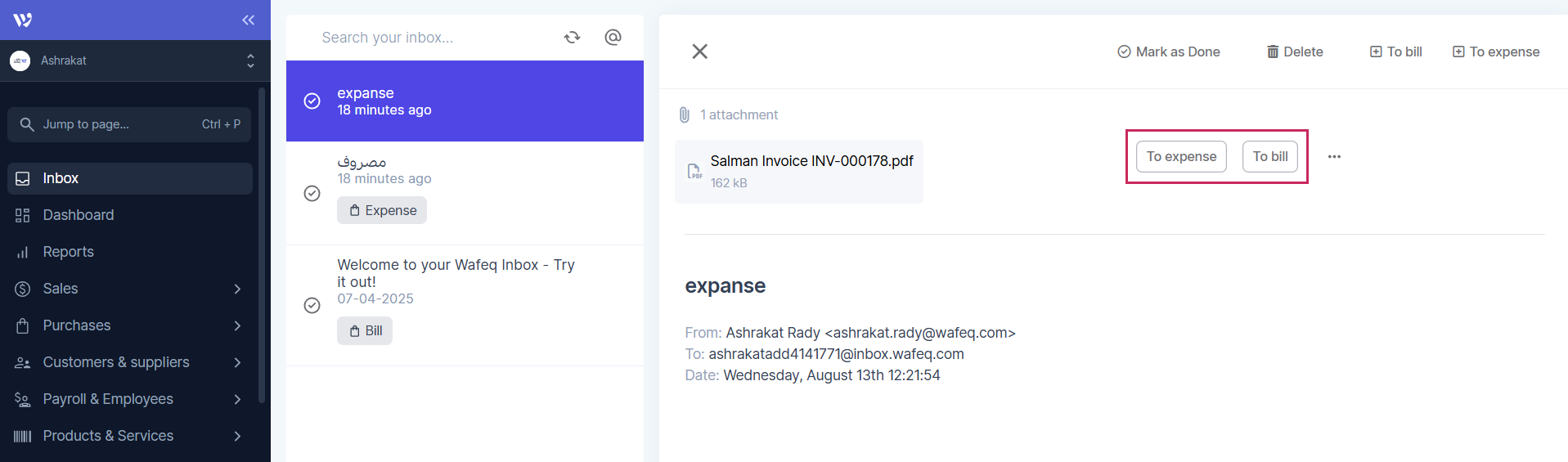
Task: Convert the attachment using To bill button
Action: (x=1269, y=157)
